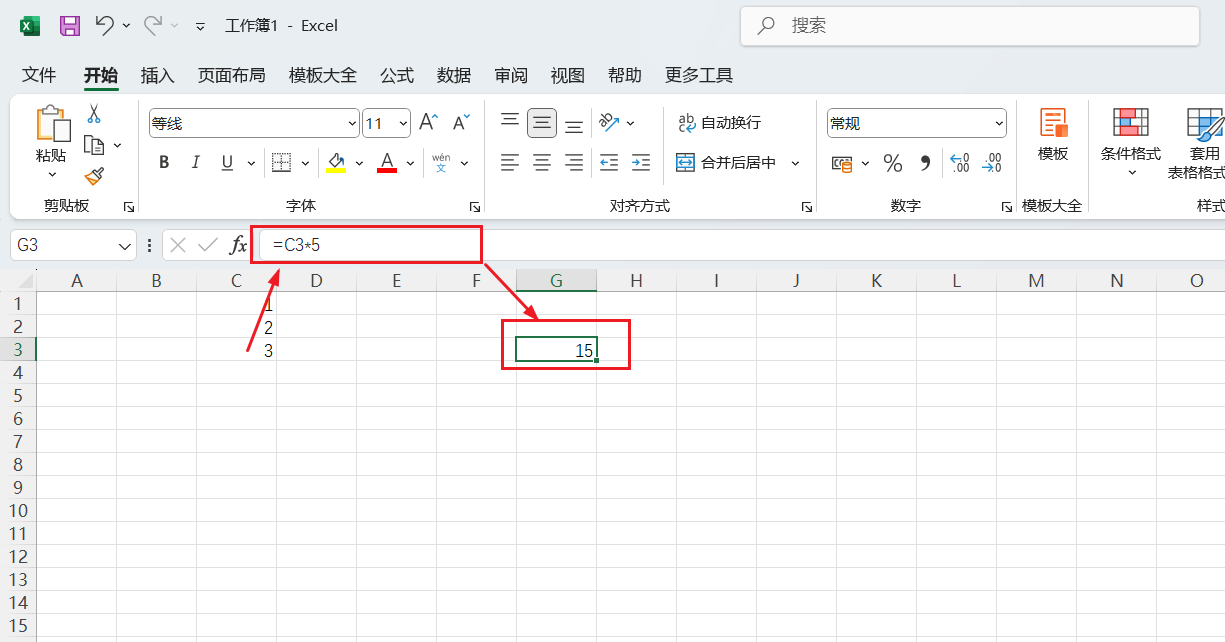Click the accounting number format icon
Image resolution: width=1225 pixels, height=642 pixels.
[843, 163]
